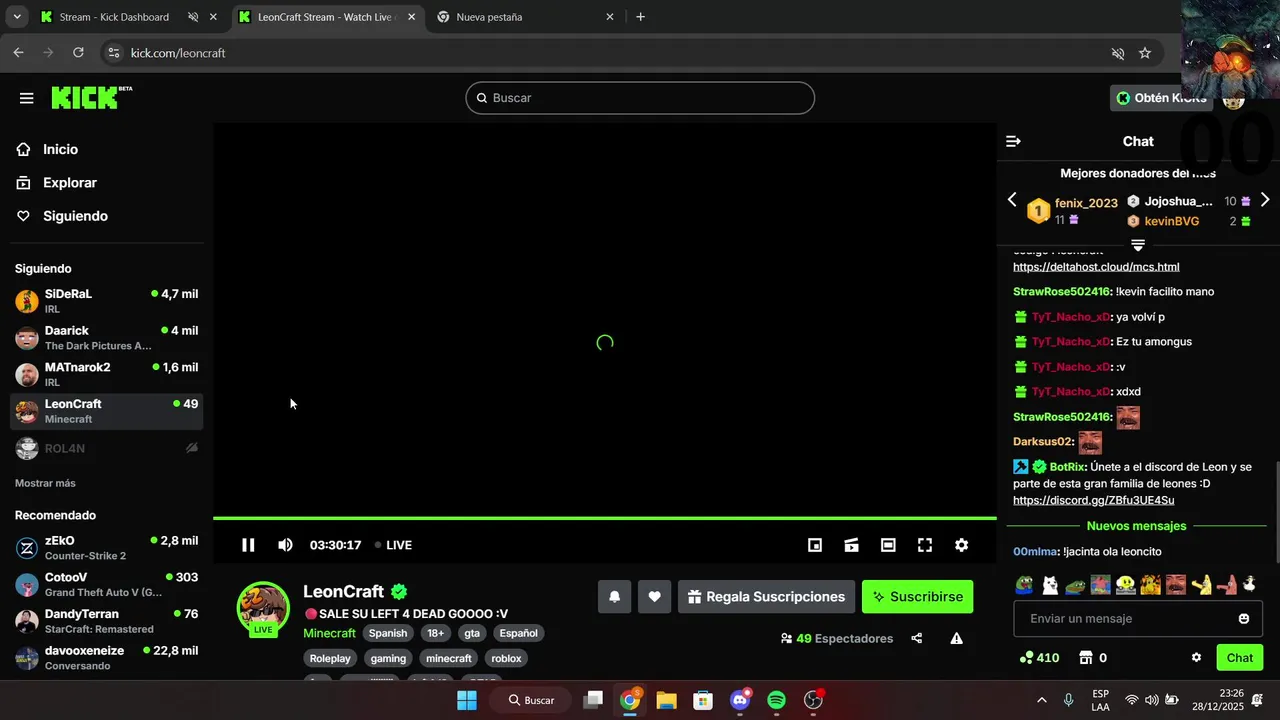The image size is (1280, 720).
Task: Open the deltahost.cloud link in chat
Action: 1096,267
